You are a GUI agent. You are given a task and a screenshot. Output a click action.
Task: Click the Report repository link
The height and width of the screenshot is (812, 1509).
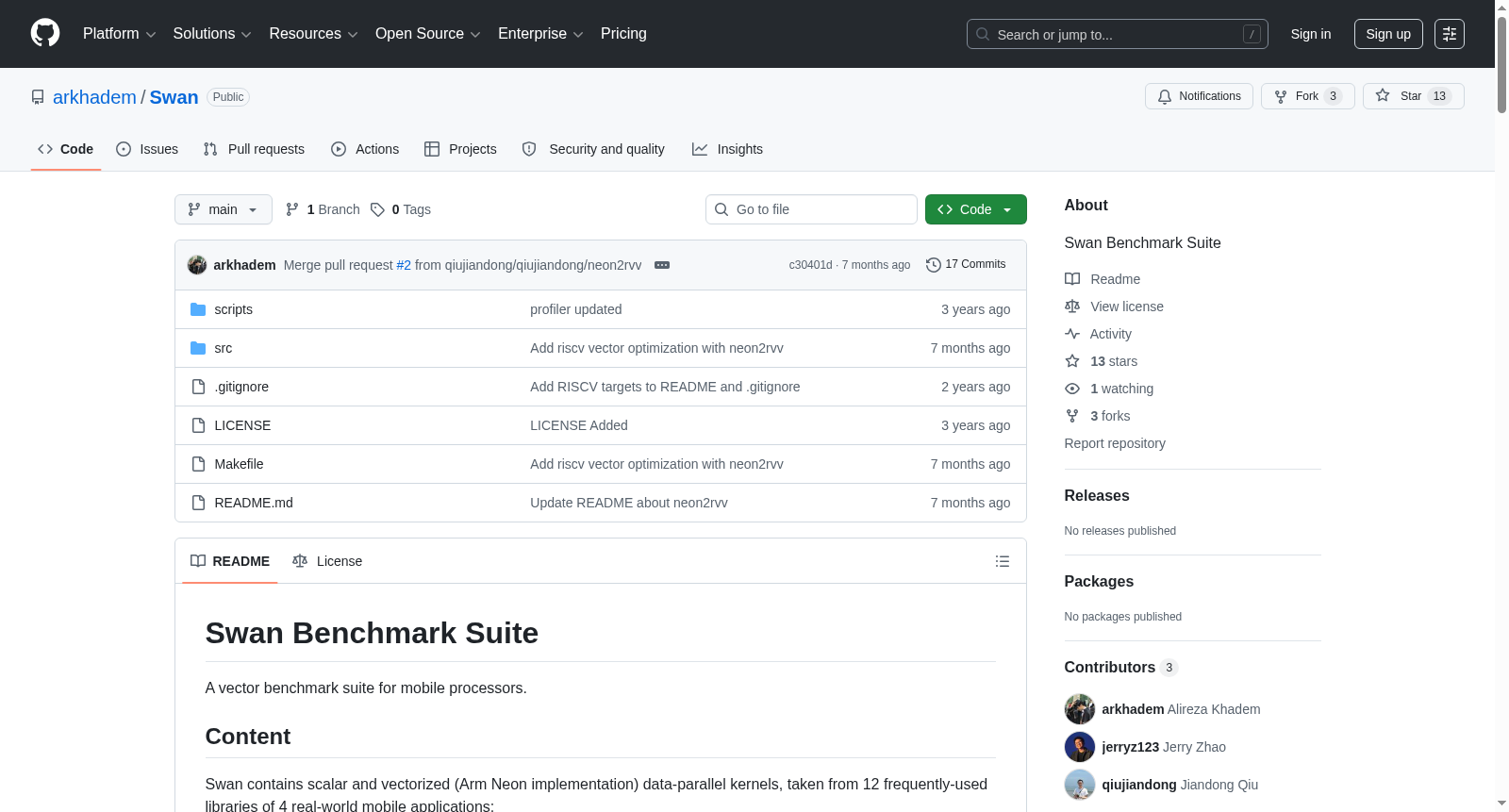point(1115,443)
